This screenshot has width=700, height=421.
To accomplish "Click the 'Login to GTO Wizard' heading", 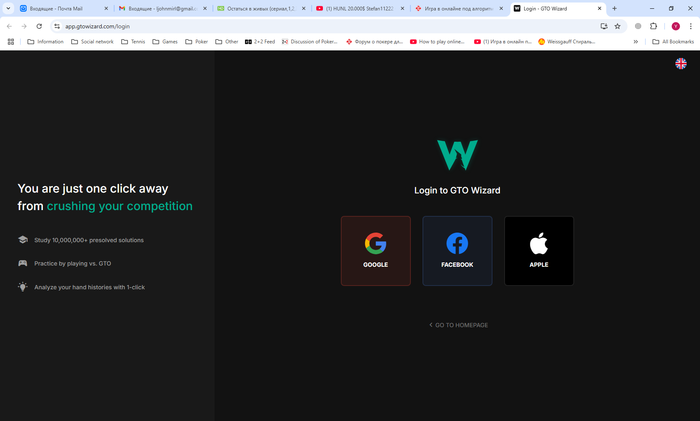I will click(457, 190).
